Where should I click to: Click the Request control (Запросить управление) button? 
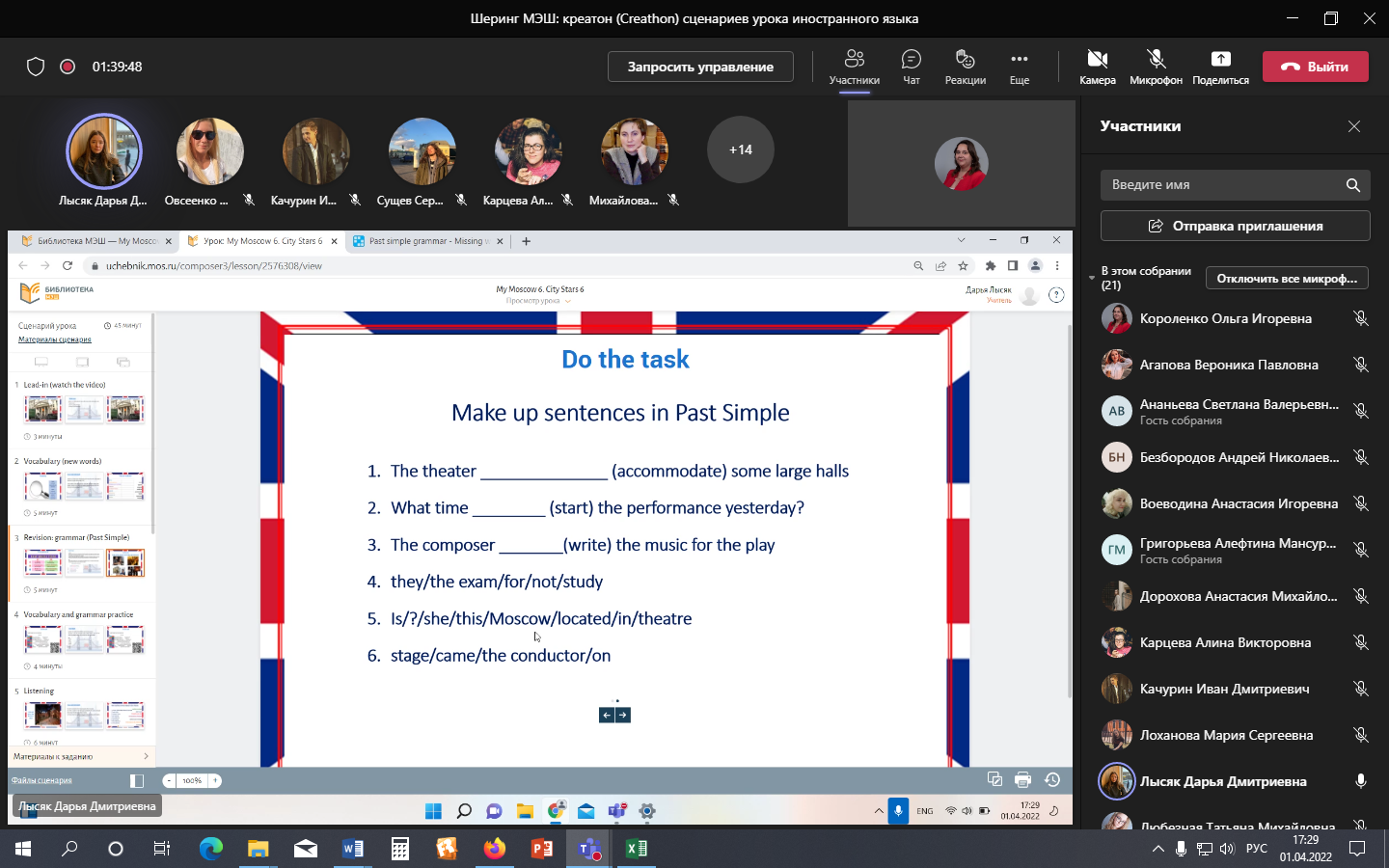[x=700, y=67]
